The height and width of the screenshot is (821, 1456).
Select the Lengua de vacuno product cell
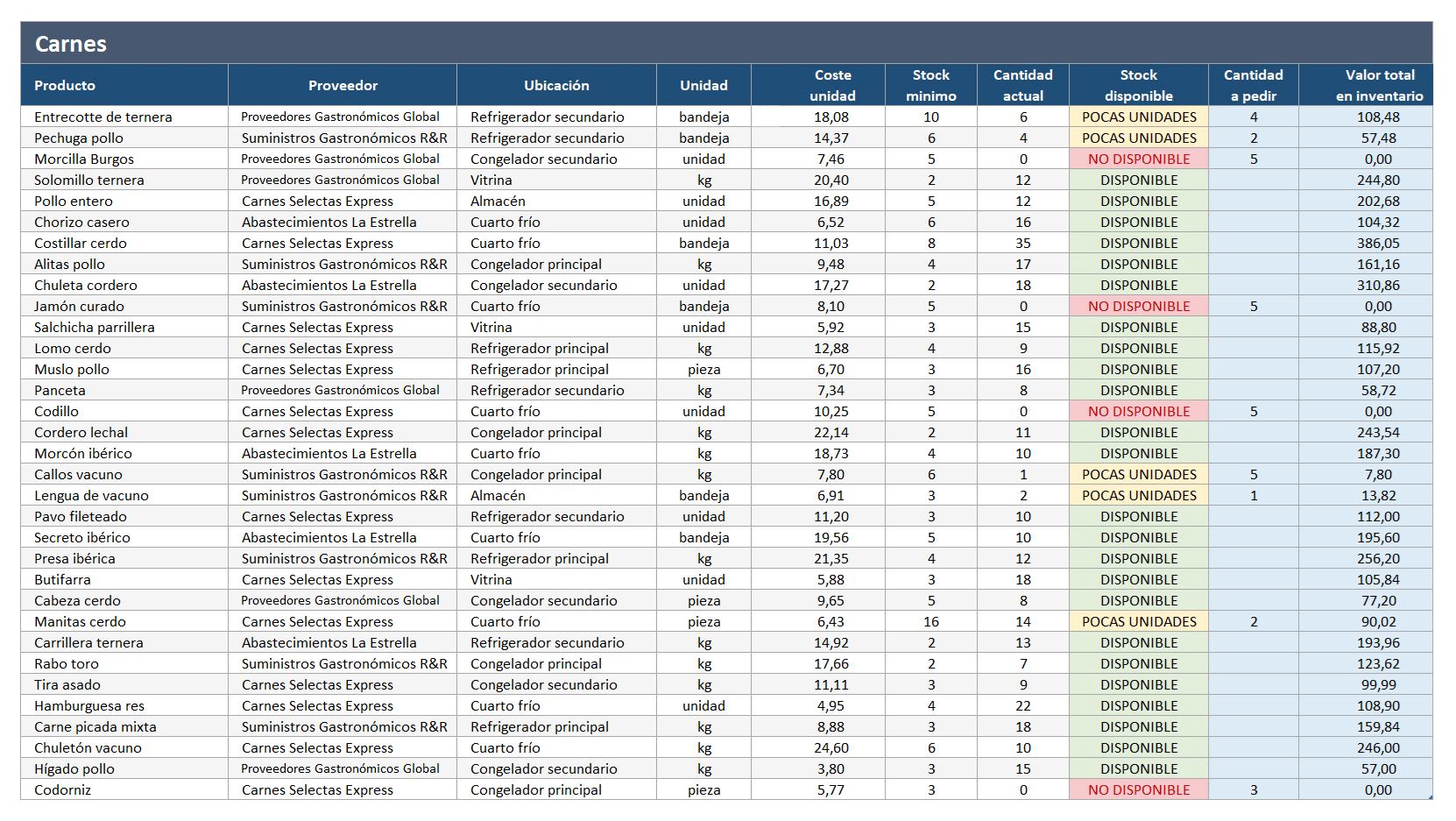coord(124,495)
